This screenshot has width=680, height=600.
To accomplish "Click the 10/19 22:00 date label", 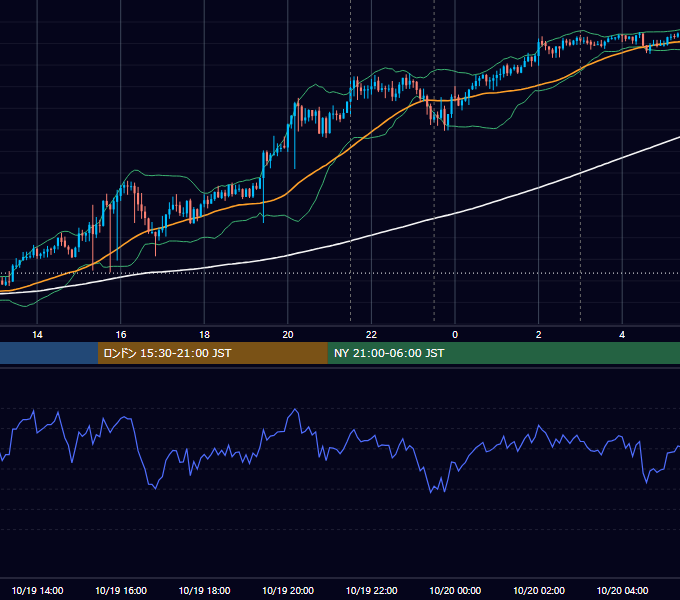I will point(371,590).
